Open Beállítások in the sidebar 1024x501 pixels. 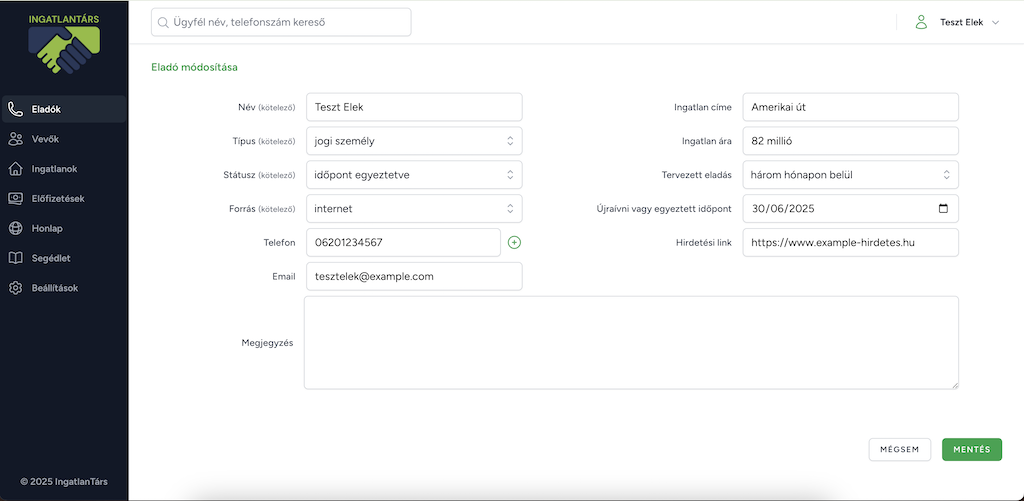coord(64,287)
